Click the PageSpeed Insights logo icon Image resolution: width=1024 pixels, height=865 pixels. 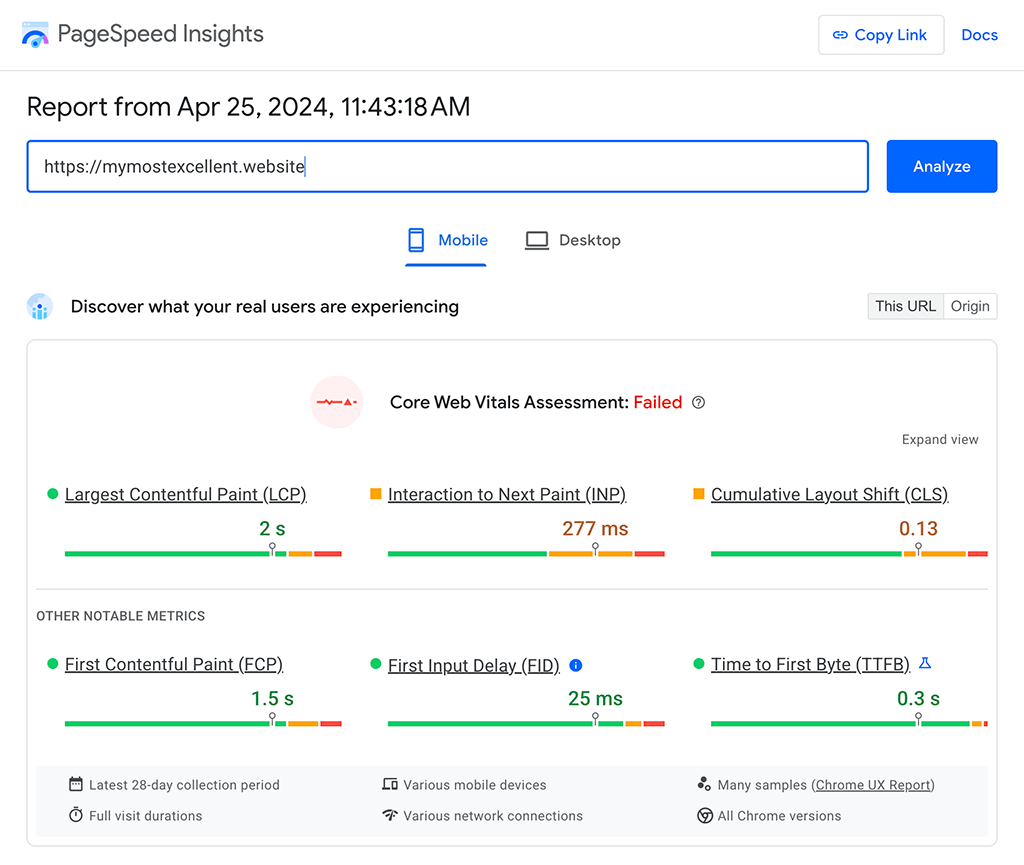point(35,34)
